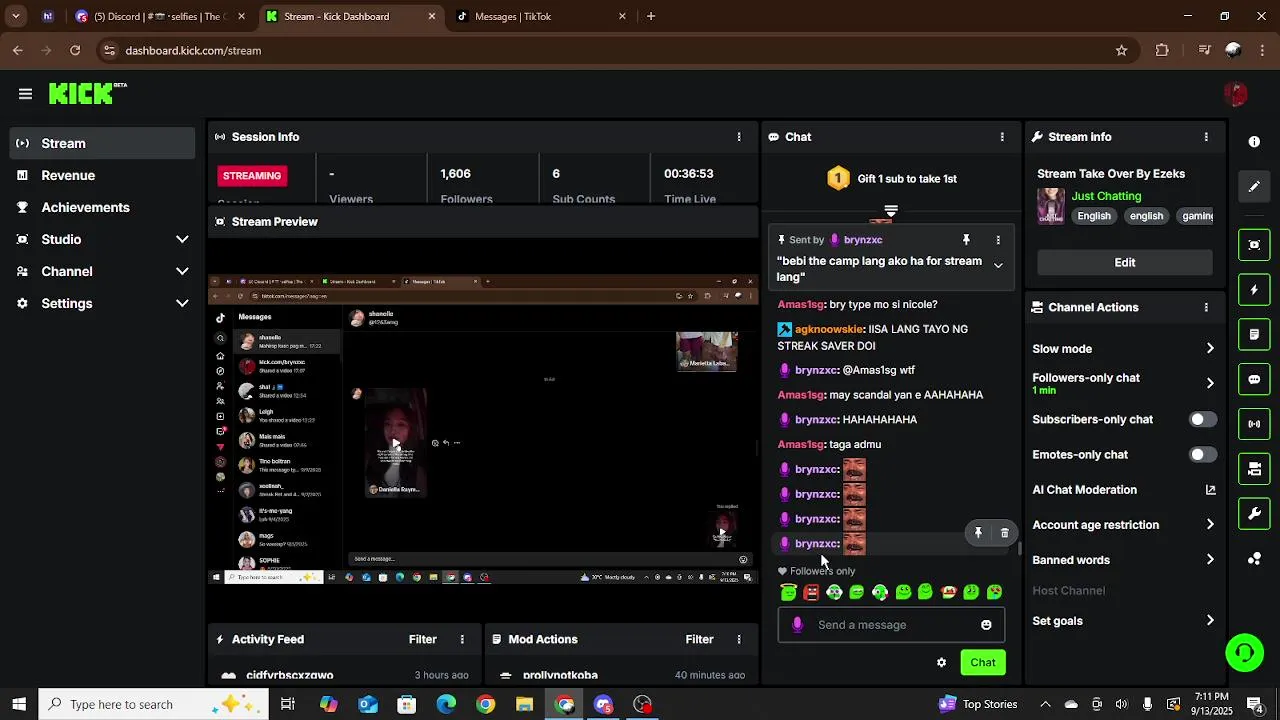Click Filter in Mod Actions
The height and width of the screenshot is (720, 1280).
coord(700,640)
